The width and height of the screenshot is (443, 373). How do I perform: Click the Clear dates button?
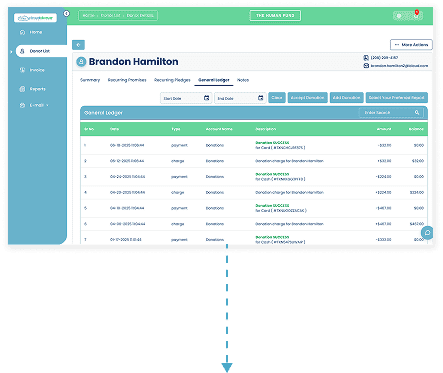click(277, 98)
